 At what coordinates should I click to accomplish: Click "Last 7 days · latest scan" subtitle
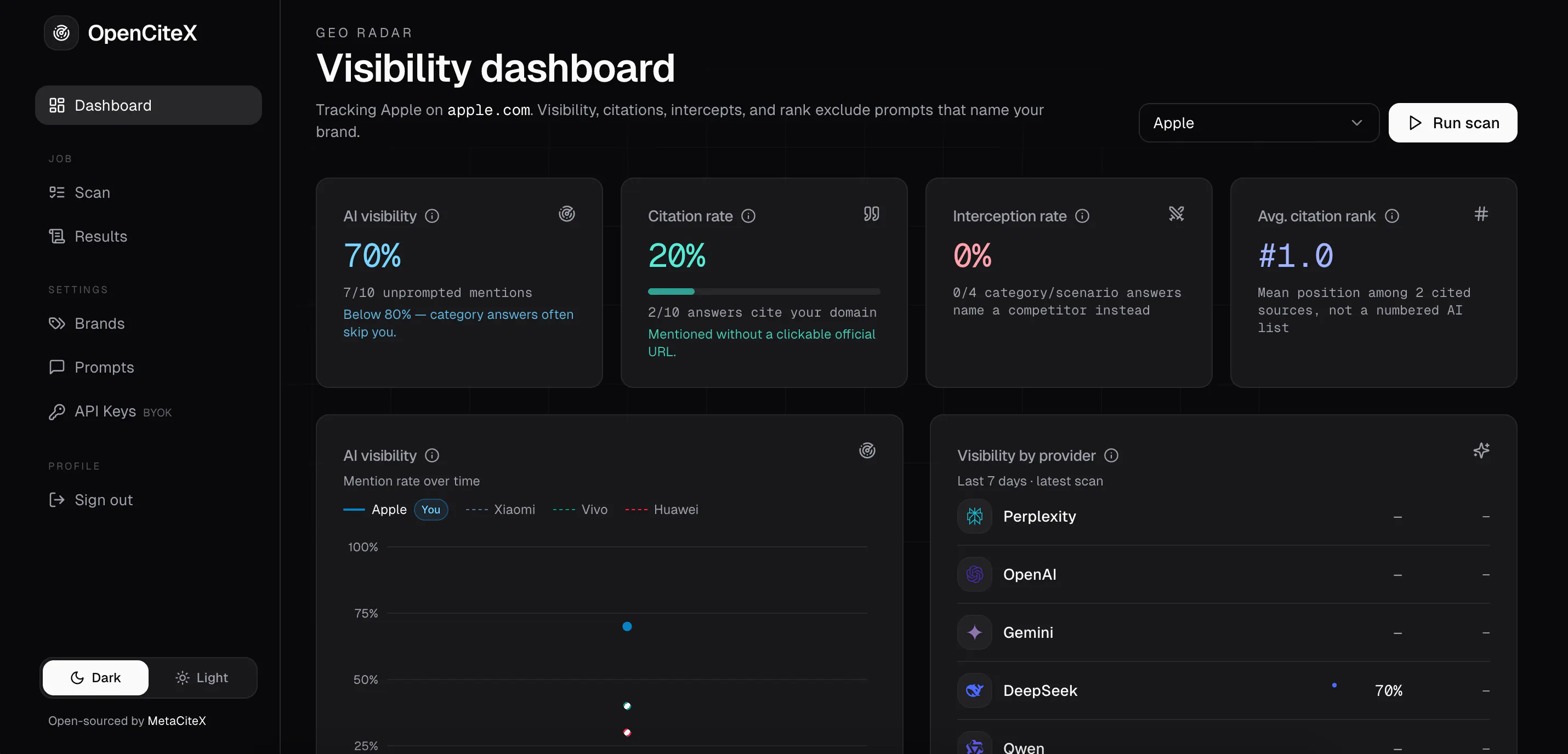point(1030,481)
